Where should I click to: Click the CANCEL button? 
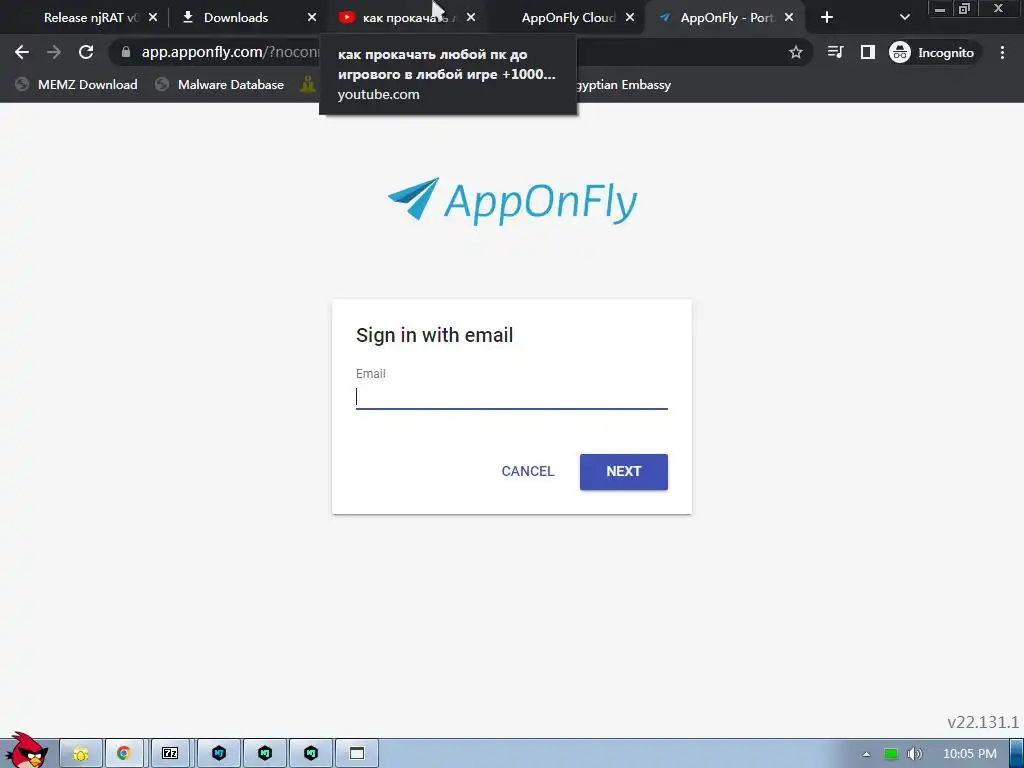pyautogui.click(x=528, y=472)
